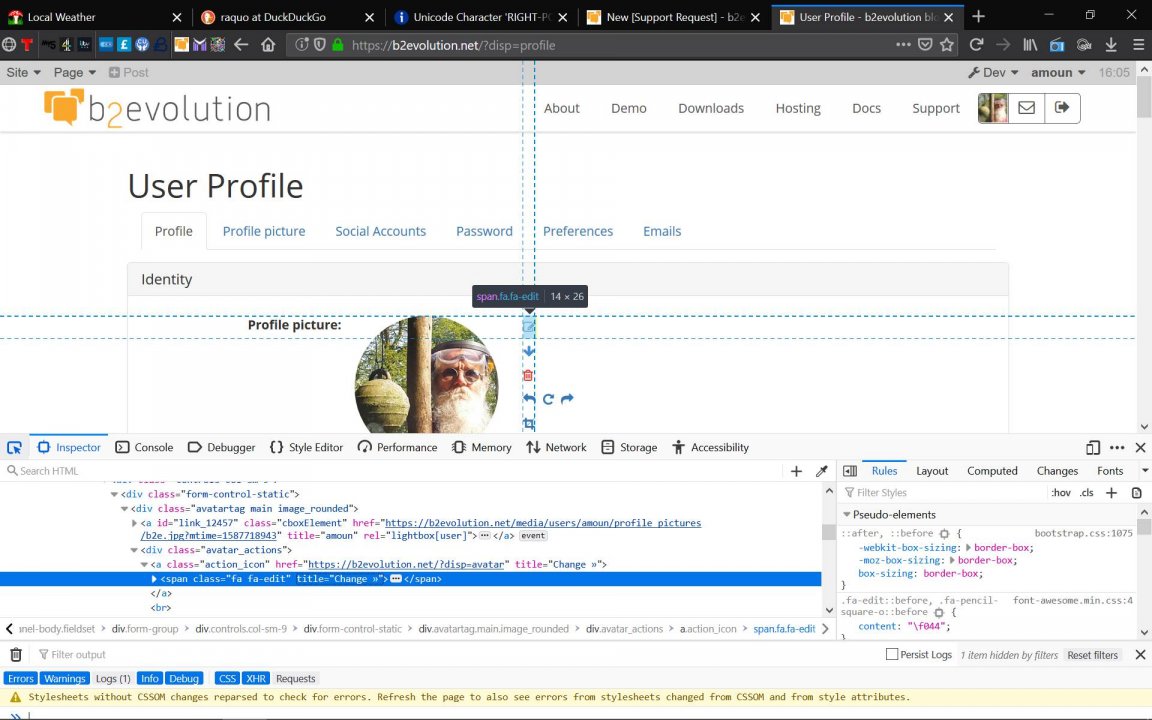Bookmark this page with the star

coord(947,45)
